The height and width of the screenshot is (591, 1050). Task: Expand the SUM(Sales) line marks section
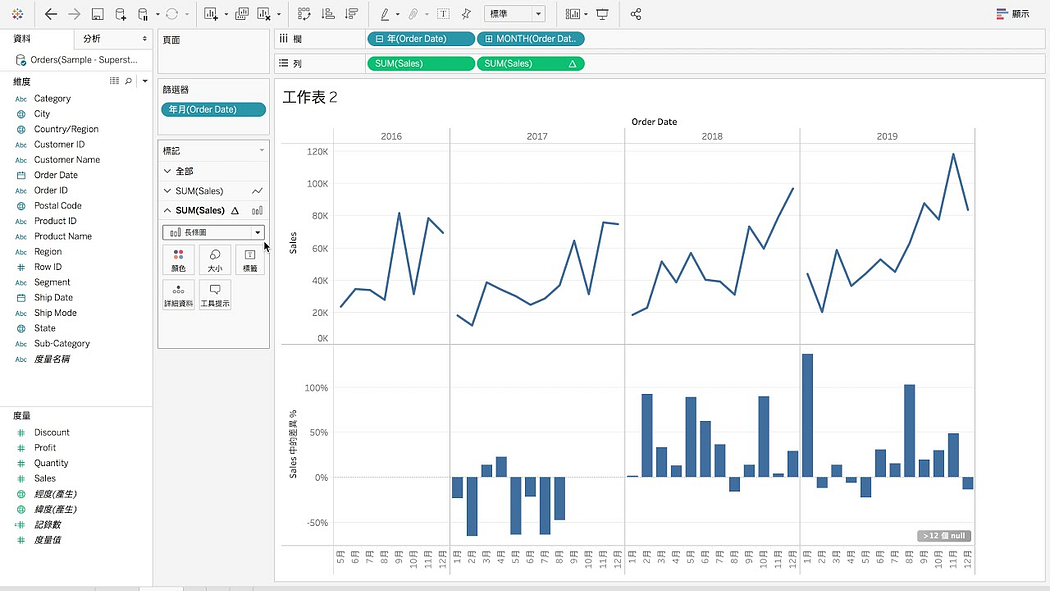point(167,191)
